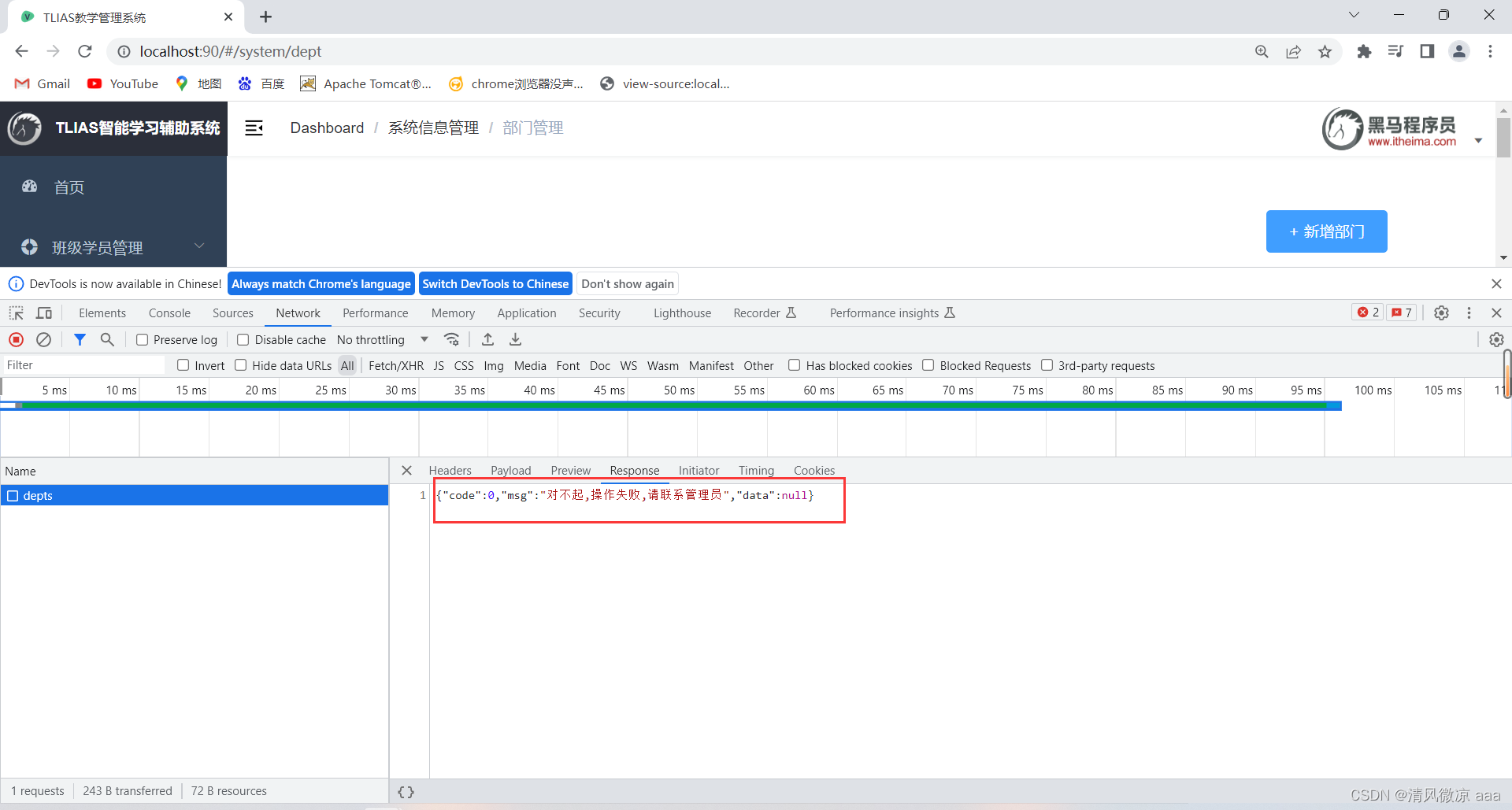Screen dimensions: 1512x810
Task: Expand the 班级学员管理 sidebar menu
Action: point(113,247)
